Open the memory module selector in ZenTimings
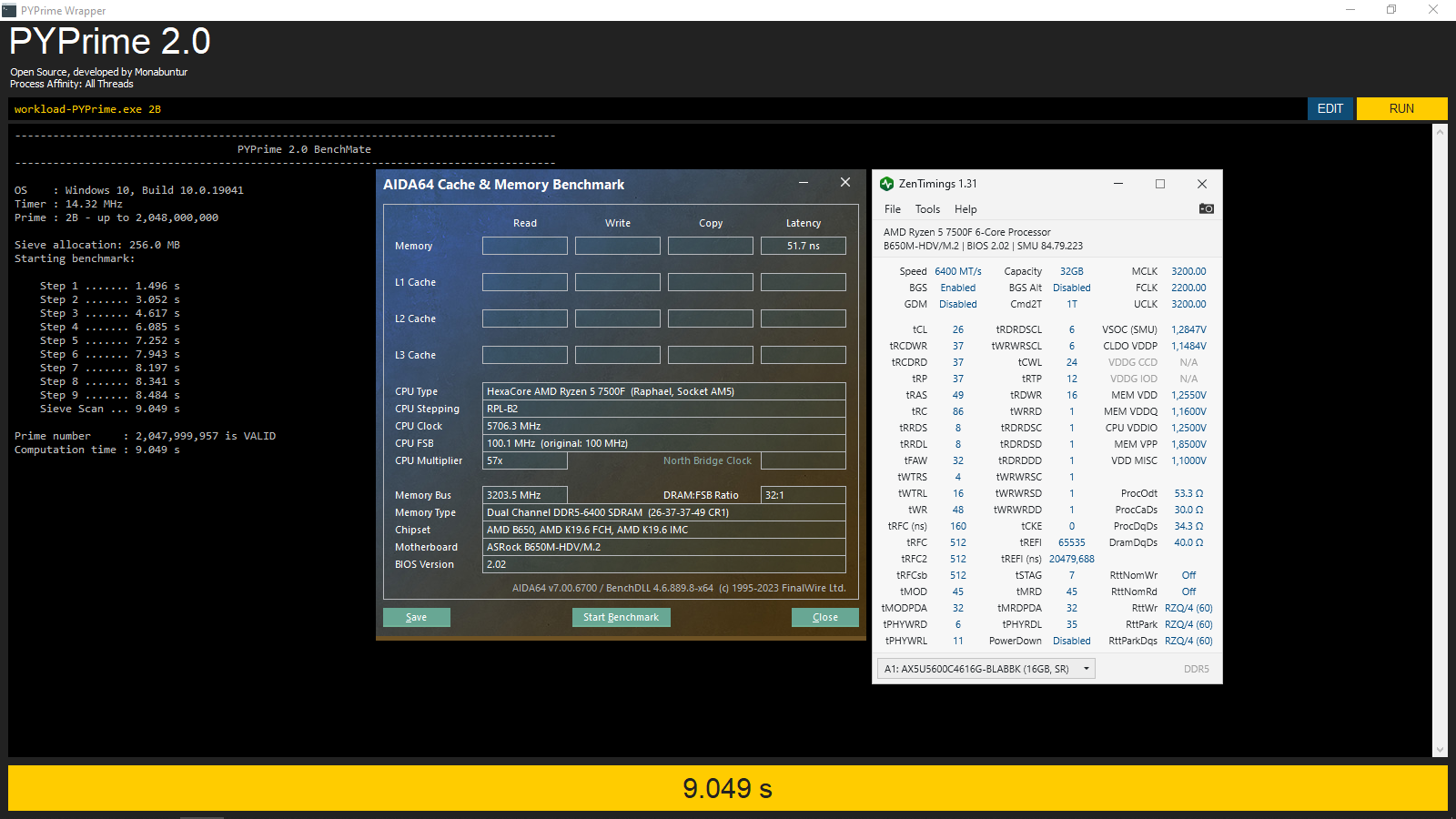This screenshot has width=1456, height=819. 986,669
